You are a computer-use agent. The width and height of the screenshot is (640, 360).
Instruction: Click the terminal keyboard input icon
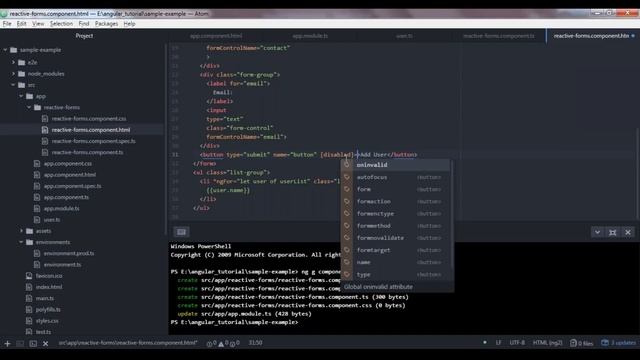coord(182,232)
